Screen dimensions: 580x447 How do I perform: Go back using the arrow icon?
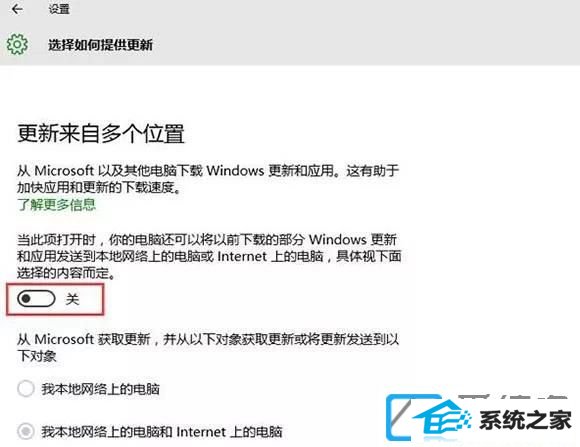point(17,9)
